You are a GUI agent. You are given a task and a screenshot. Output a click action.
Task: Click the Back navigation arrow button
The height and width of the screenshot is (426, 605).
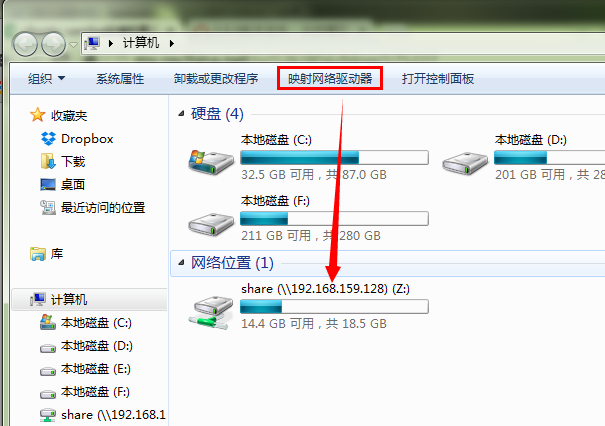(x=25, y=44)
